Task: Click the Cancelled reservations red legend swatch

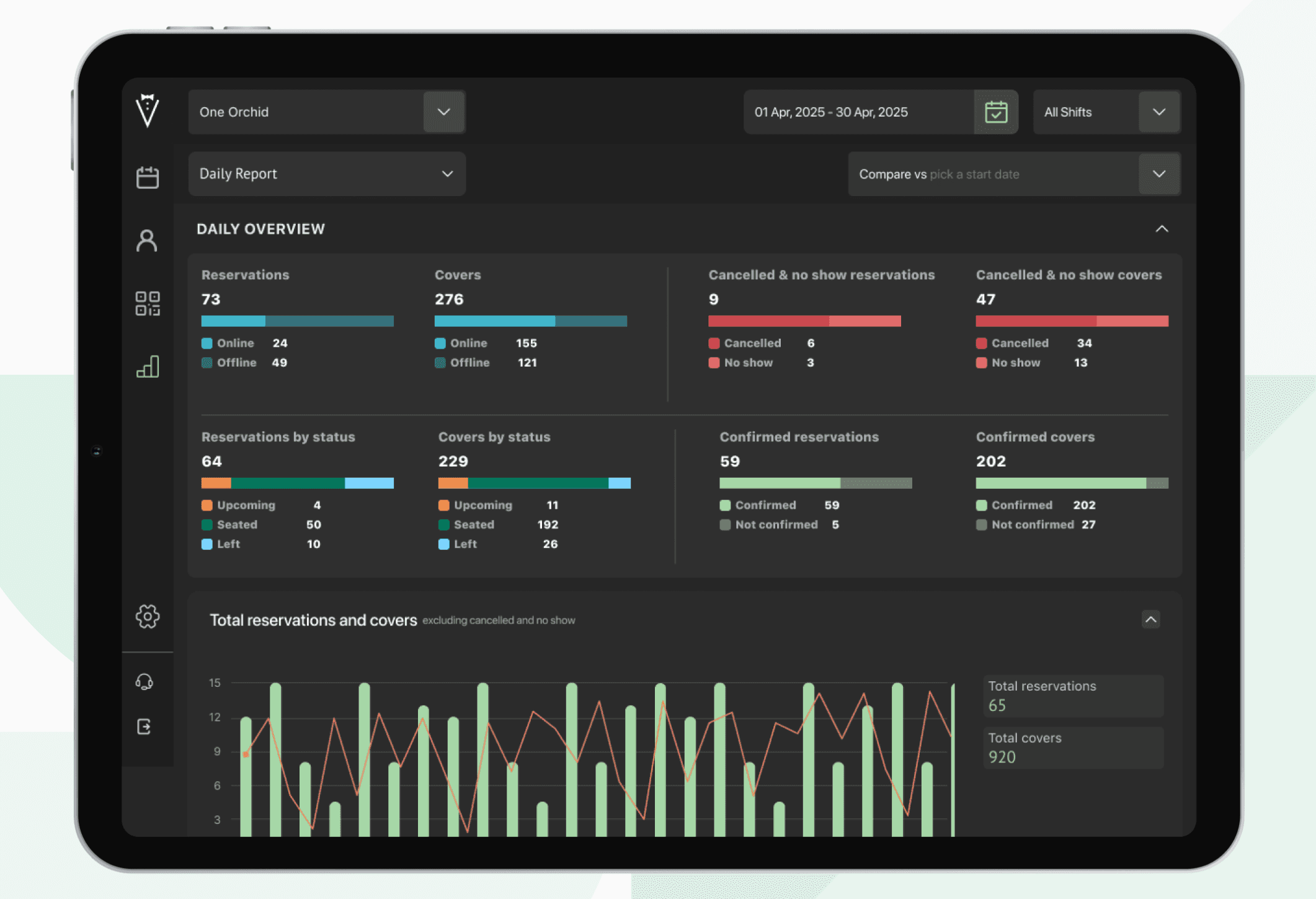Action: (x=714, y=343)
